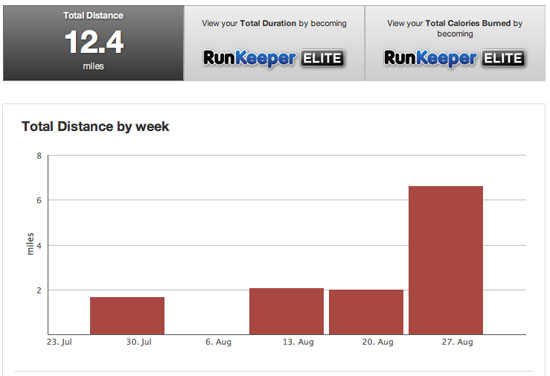This screenshot has width=550, height=376.
Task: Click the 13. Aug week bar
Action: 286,311
